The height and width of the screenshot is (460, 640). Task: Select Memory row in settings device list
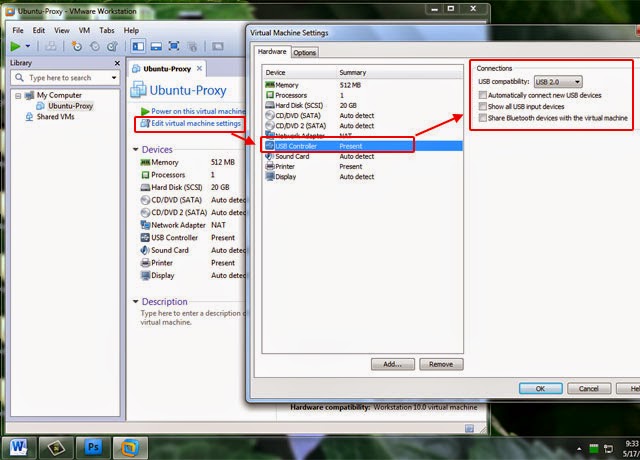coord(362,85)
